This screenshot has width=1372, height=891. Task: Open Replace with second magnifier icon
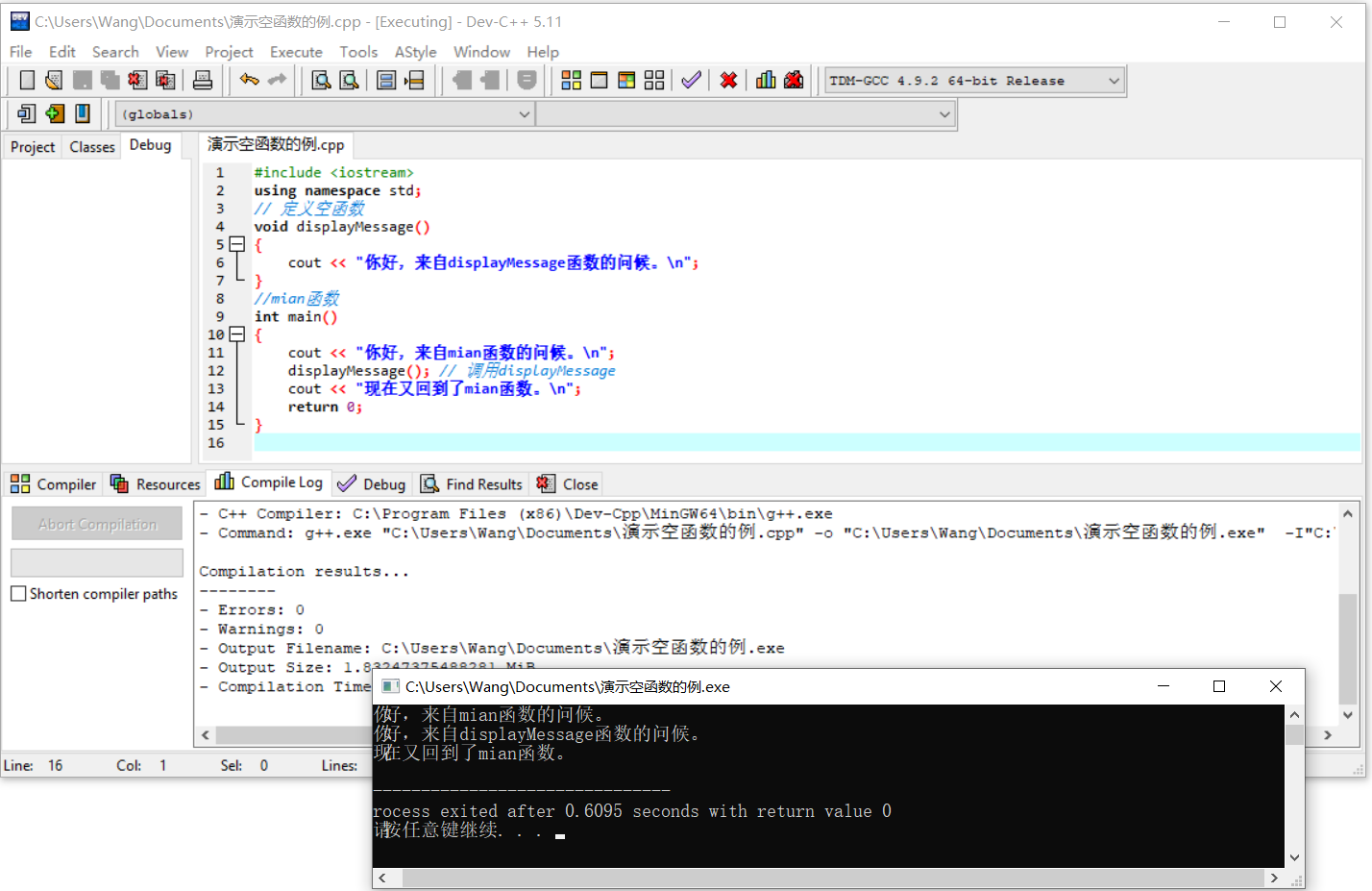[x=350, y=81]
